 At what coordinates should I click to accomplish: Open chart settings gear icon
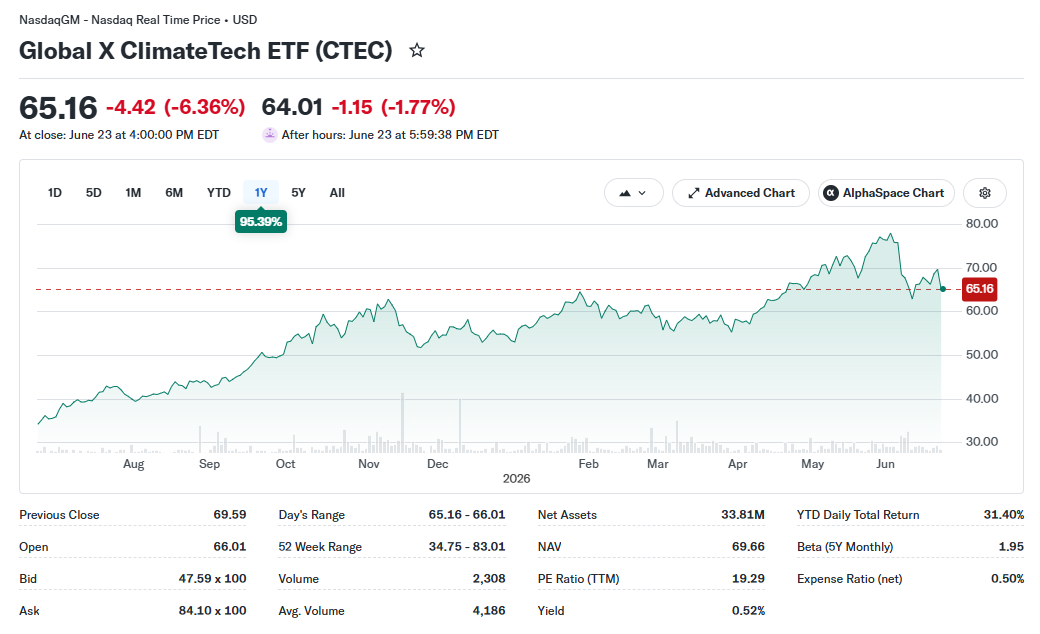(985, 193)
